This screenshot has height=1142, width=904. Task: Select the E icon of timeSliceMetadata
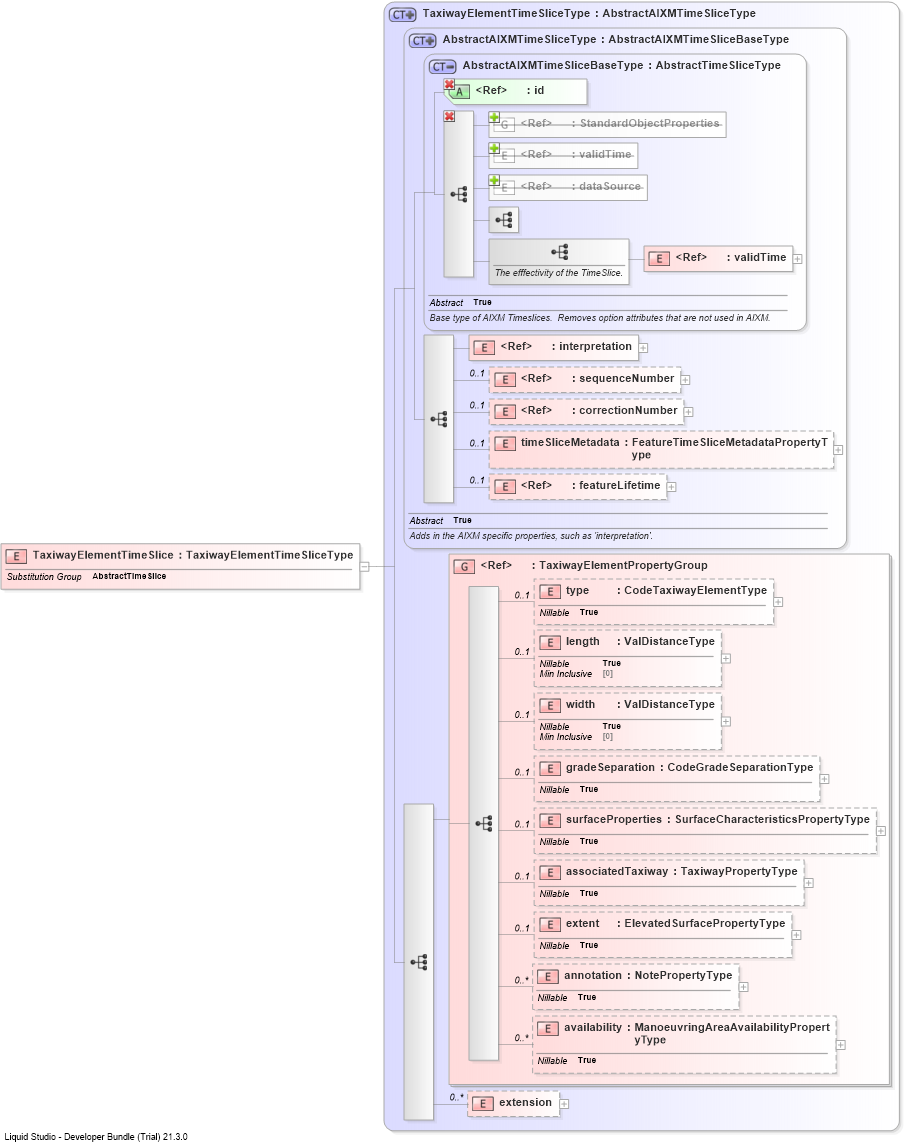(505, 444)
